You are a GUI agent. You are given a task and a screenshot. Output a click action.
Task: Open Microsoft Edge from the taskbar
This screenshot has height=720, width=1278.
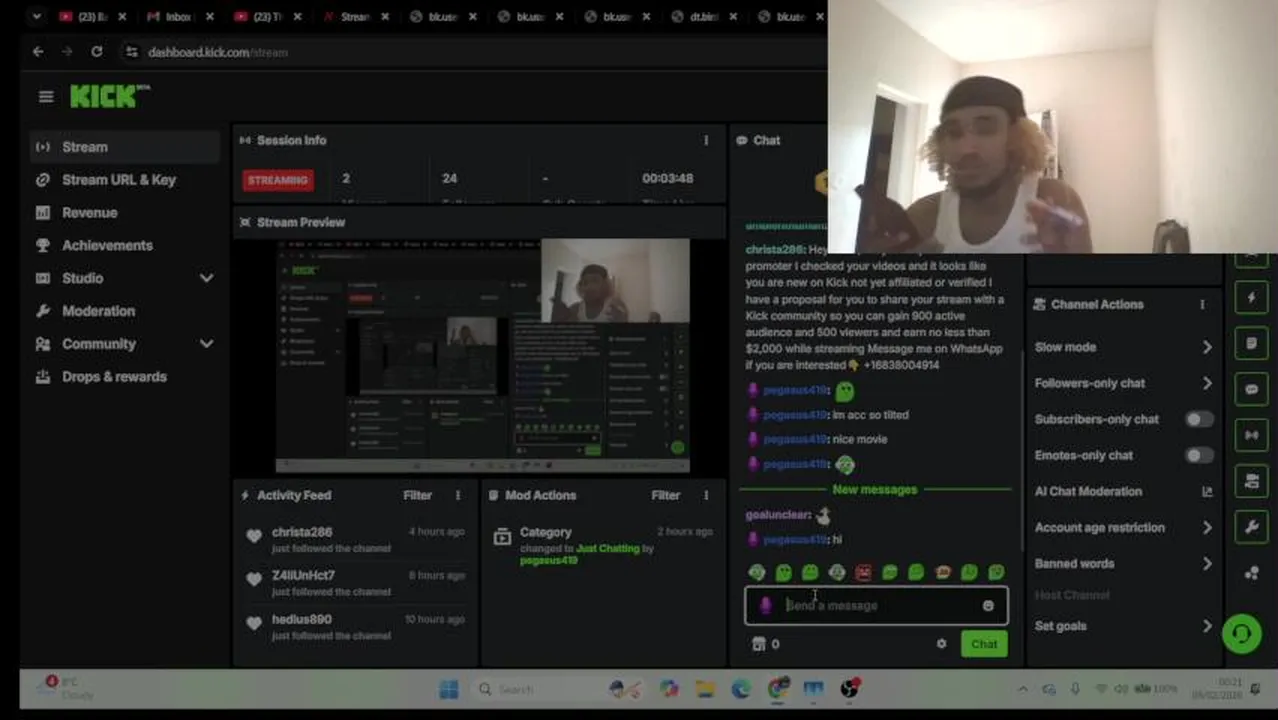741,689
